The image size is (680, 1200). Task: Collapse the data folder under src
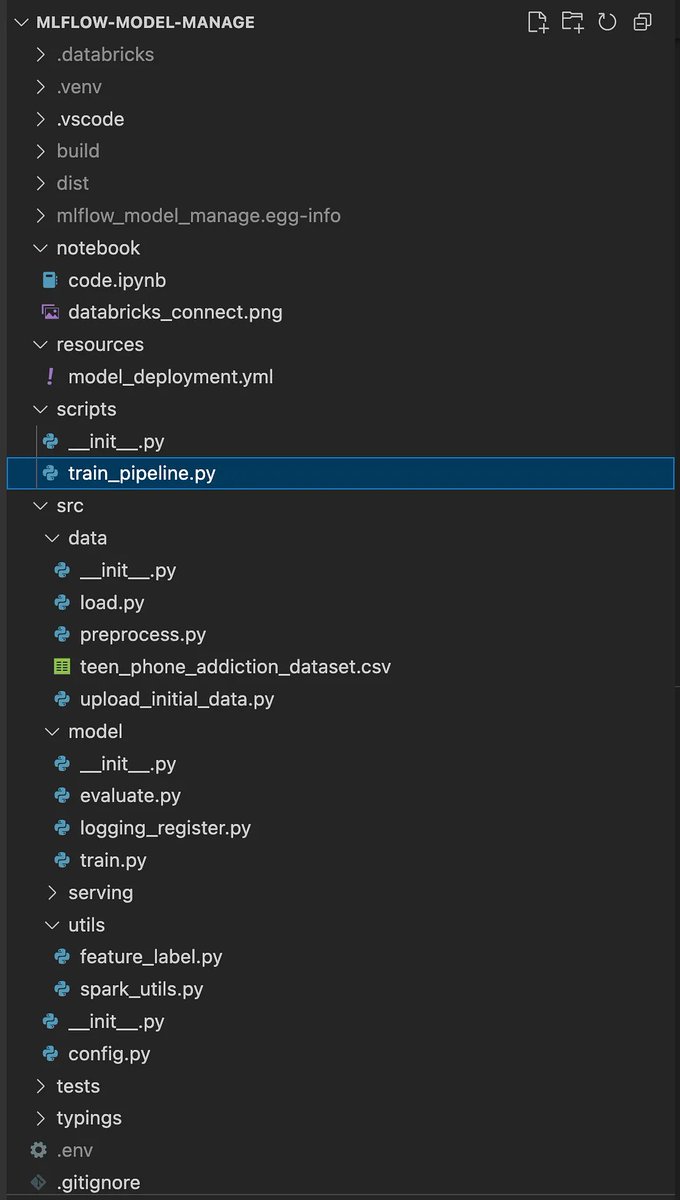coord(52,538)
